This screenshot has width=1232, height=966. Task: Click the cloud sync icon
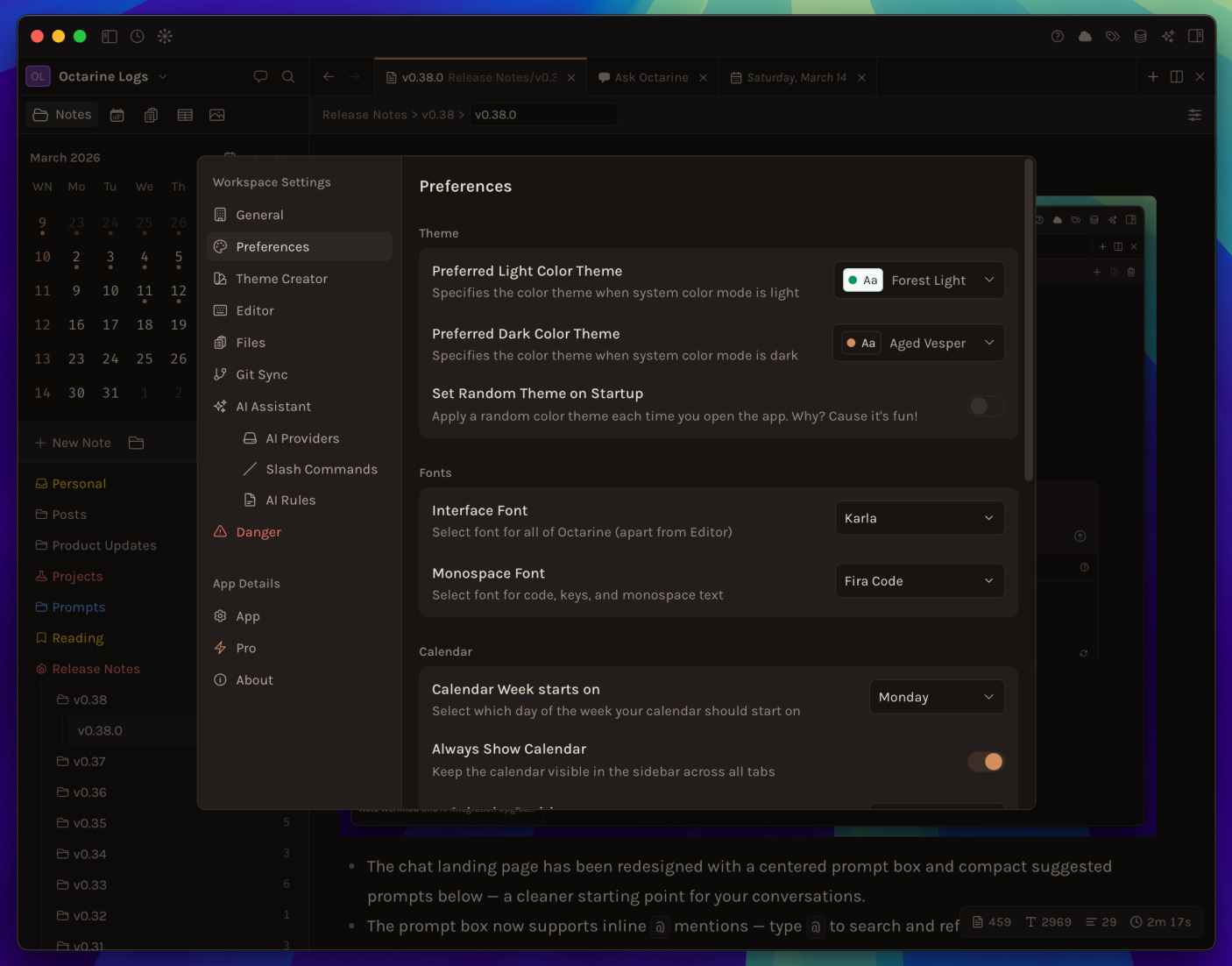pos(1085,36)
